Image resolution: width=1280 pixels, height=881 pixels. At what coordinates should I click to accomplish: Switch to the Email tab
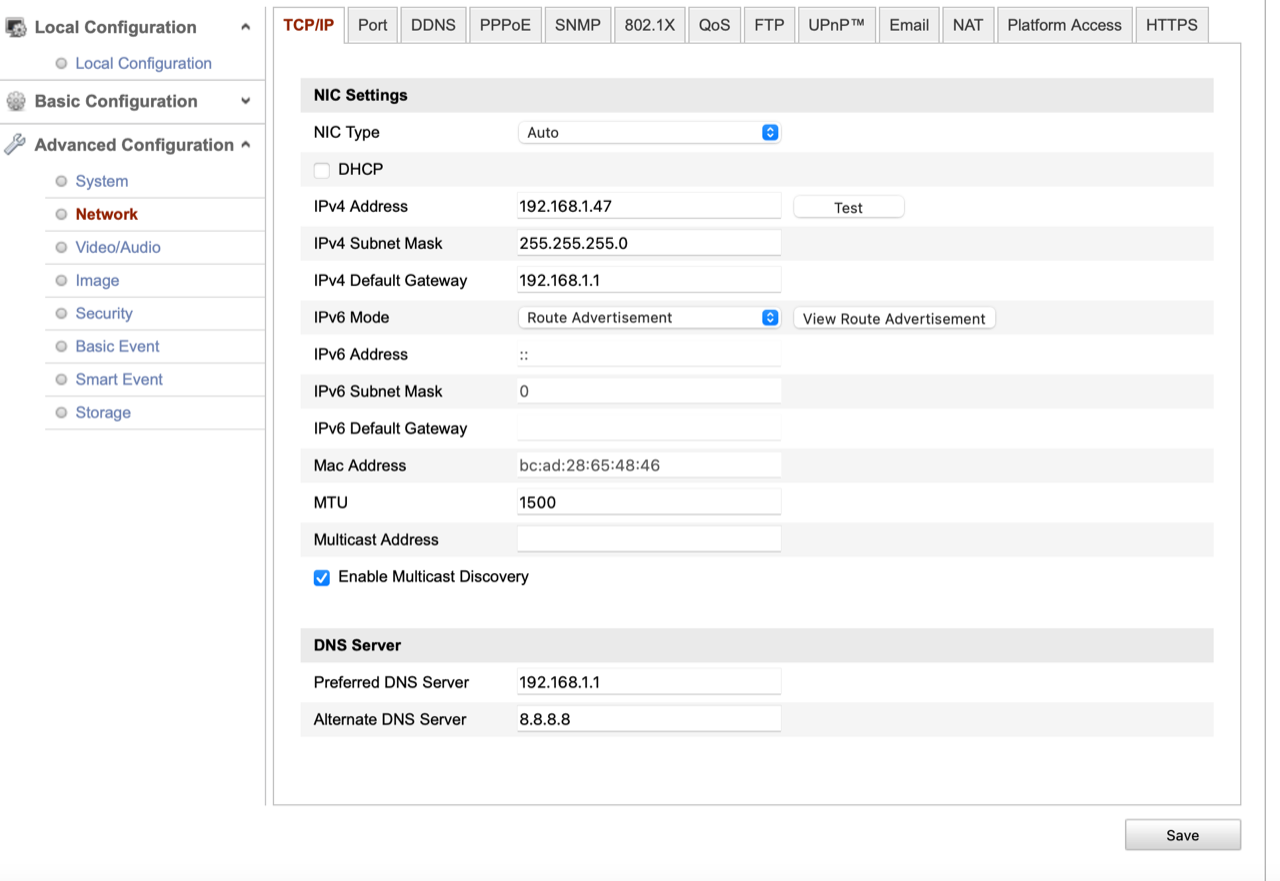tap(909, 25)
